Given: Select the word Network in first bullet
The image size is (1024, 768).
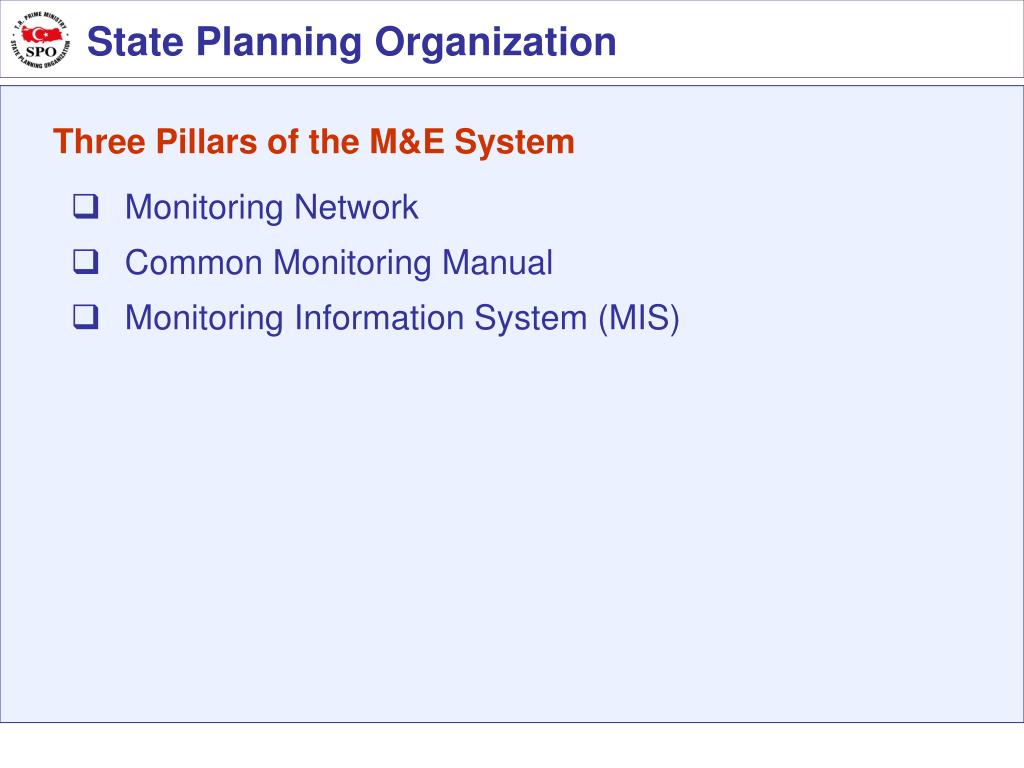Looking at the screenshot, I should tap(356, 207).
